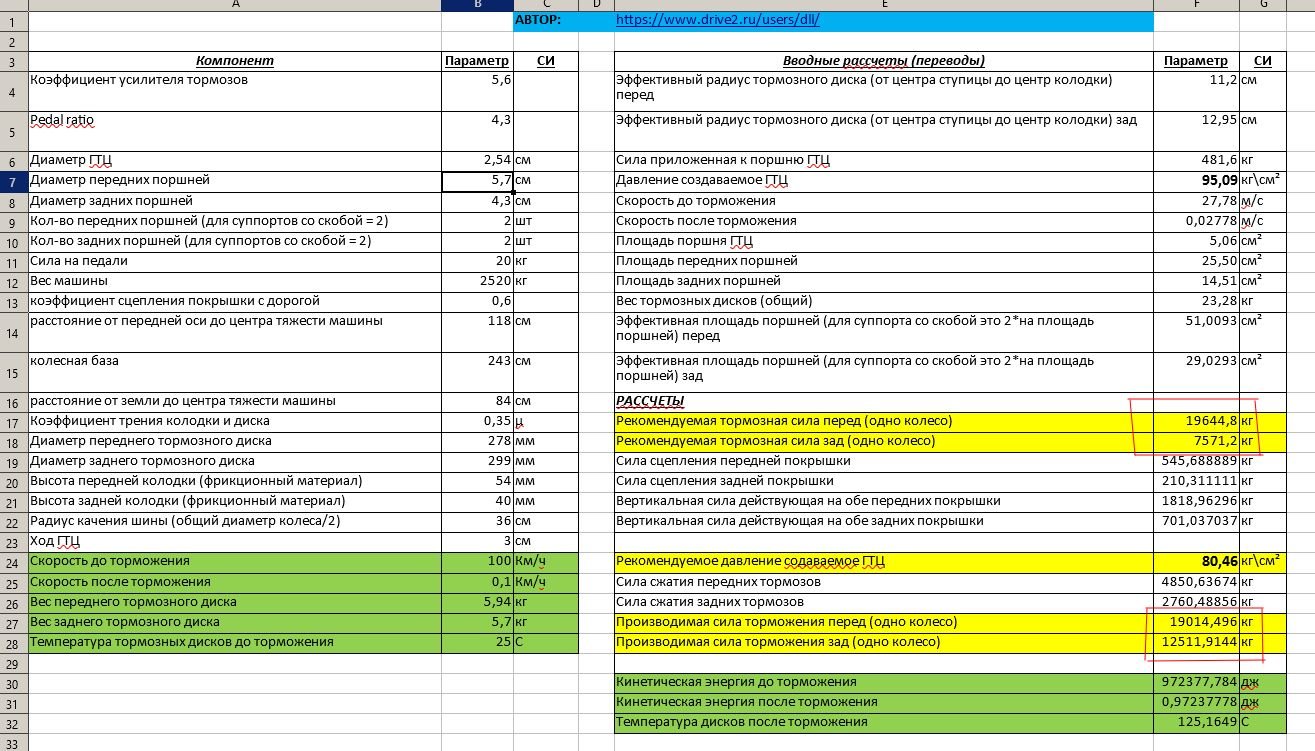The height and width of the screenshot is (751, 1315).
Task: Click the value 481,6 кг
Action: [1196, 161]
